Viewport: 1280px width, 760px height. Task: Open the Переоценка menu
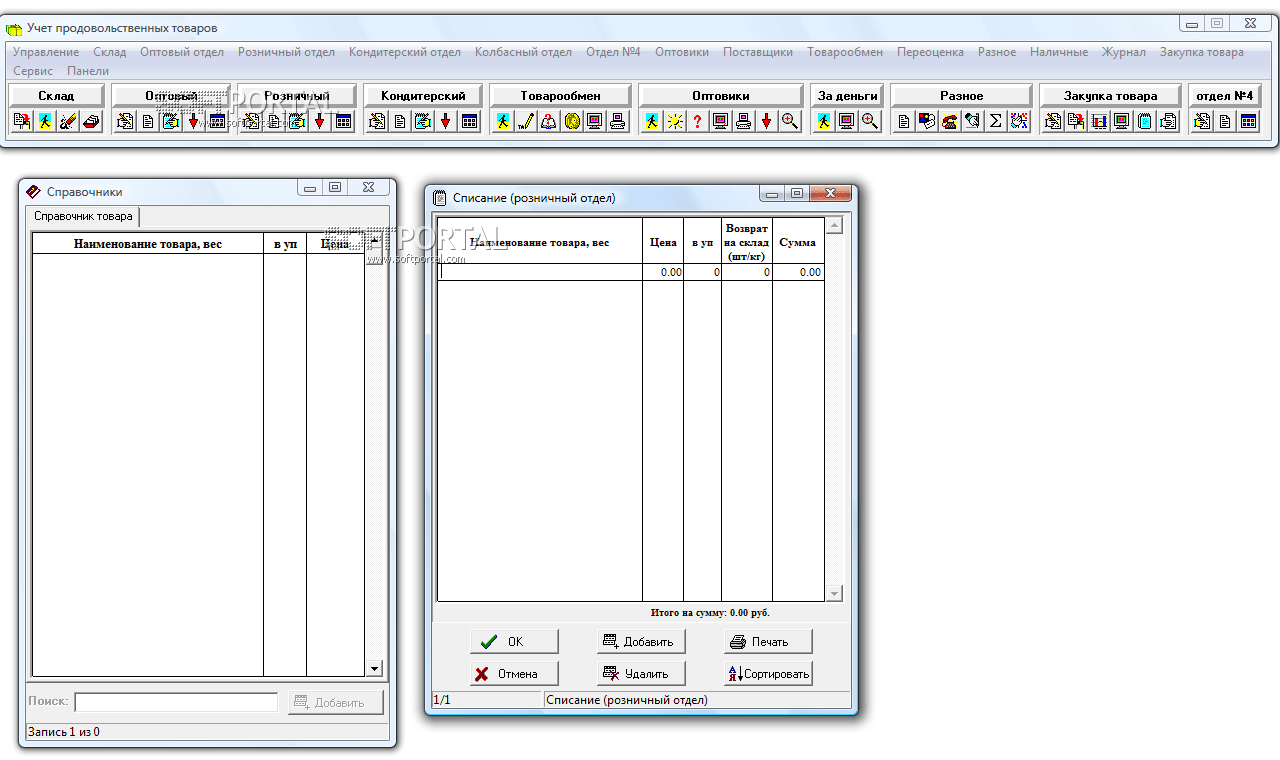(930, 52)
